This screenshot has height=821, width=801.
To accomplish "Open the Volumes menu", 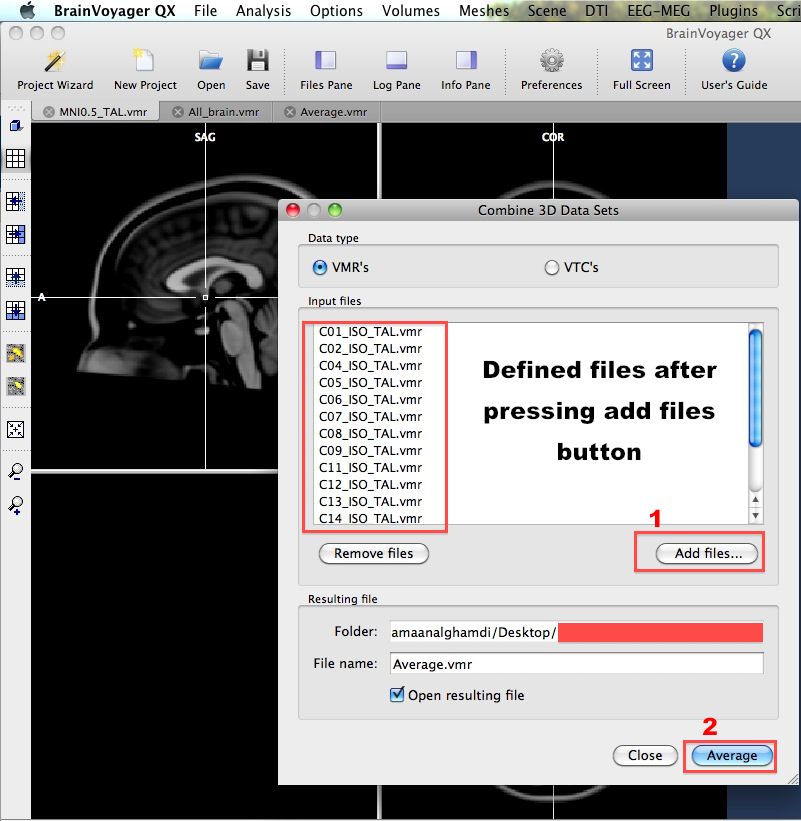I will click(411, 11).
